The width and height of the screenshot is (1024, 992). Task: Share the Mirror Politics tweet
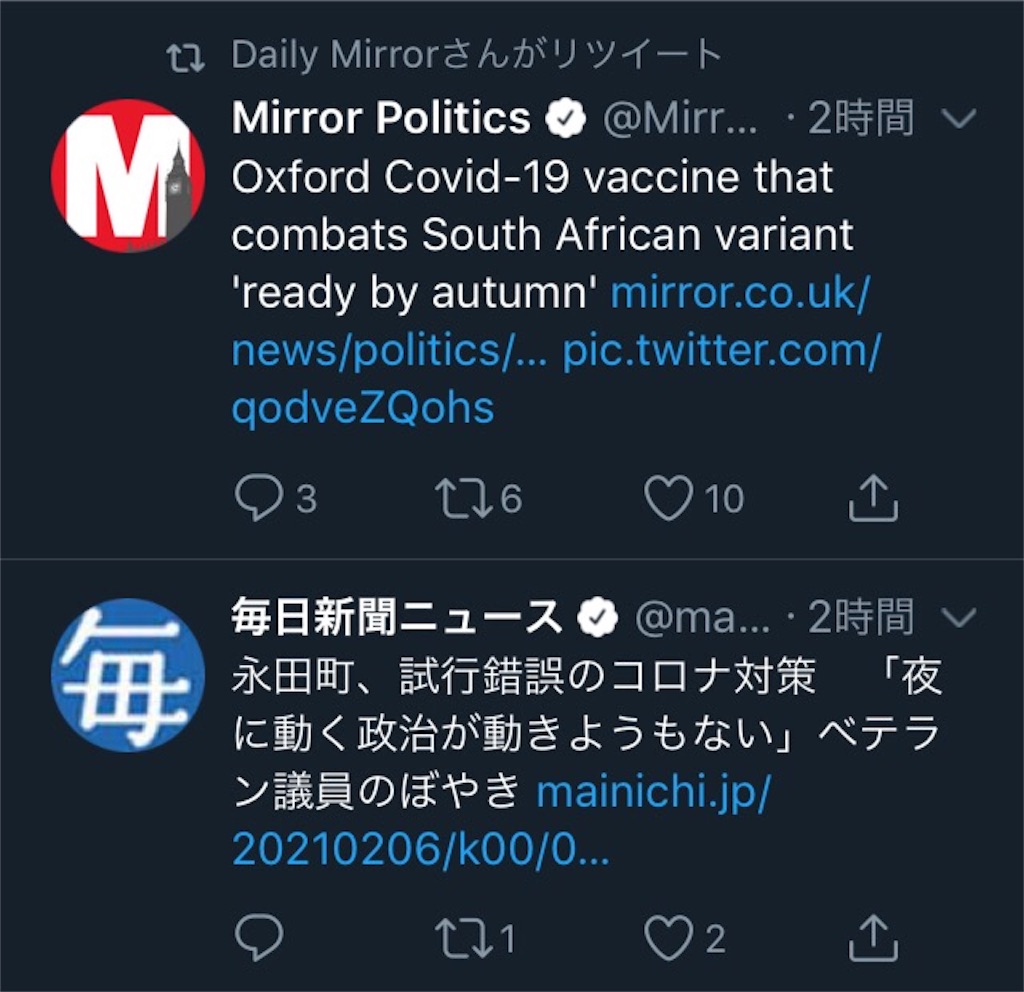[873, 498]
